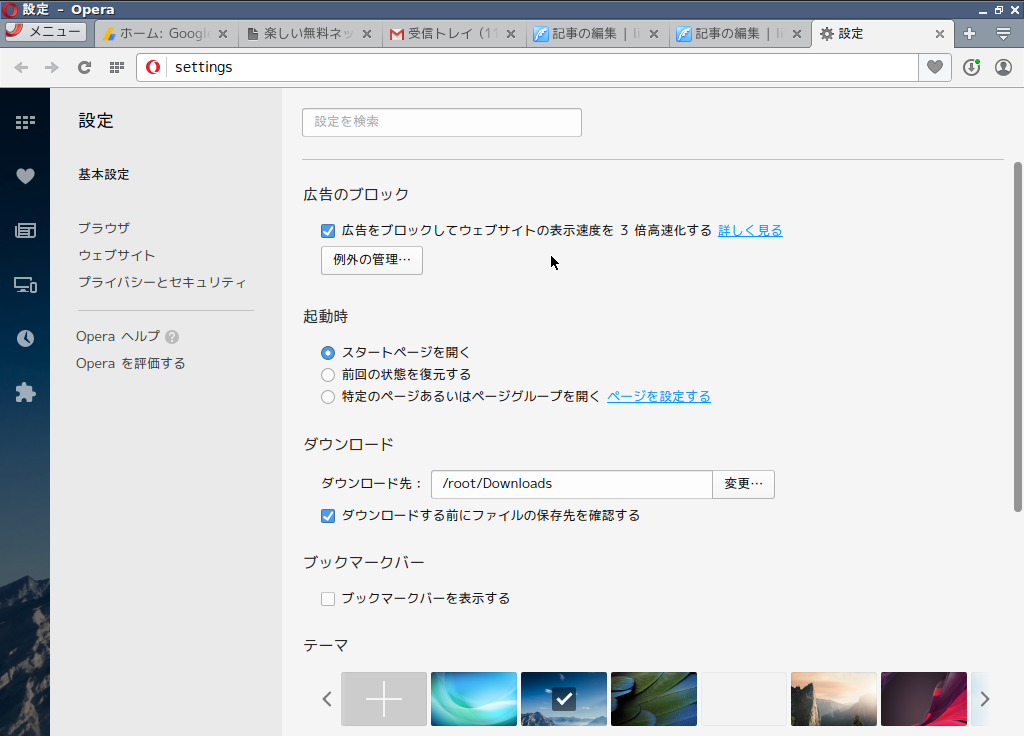Open 詳しく見る link about ad blocking
Viewport: 1024px width, 736px height.
pos(750,231)
